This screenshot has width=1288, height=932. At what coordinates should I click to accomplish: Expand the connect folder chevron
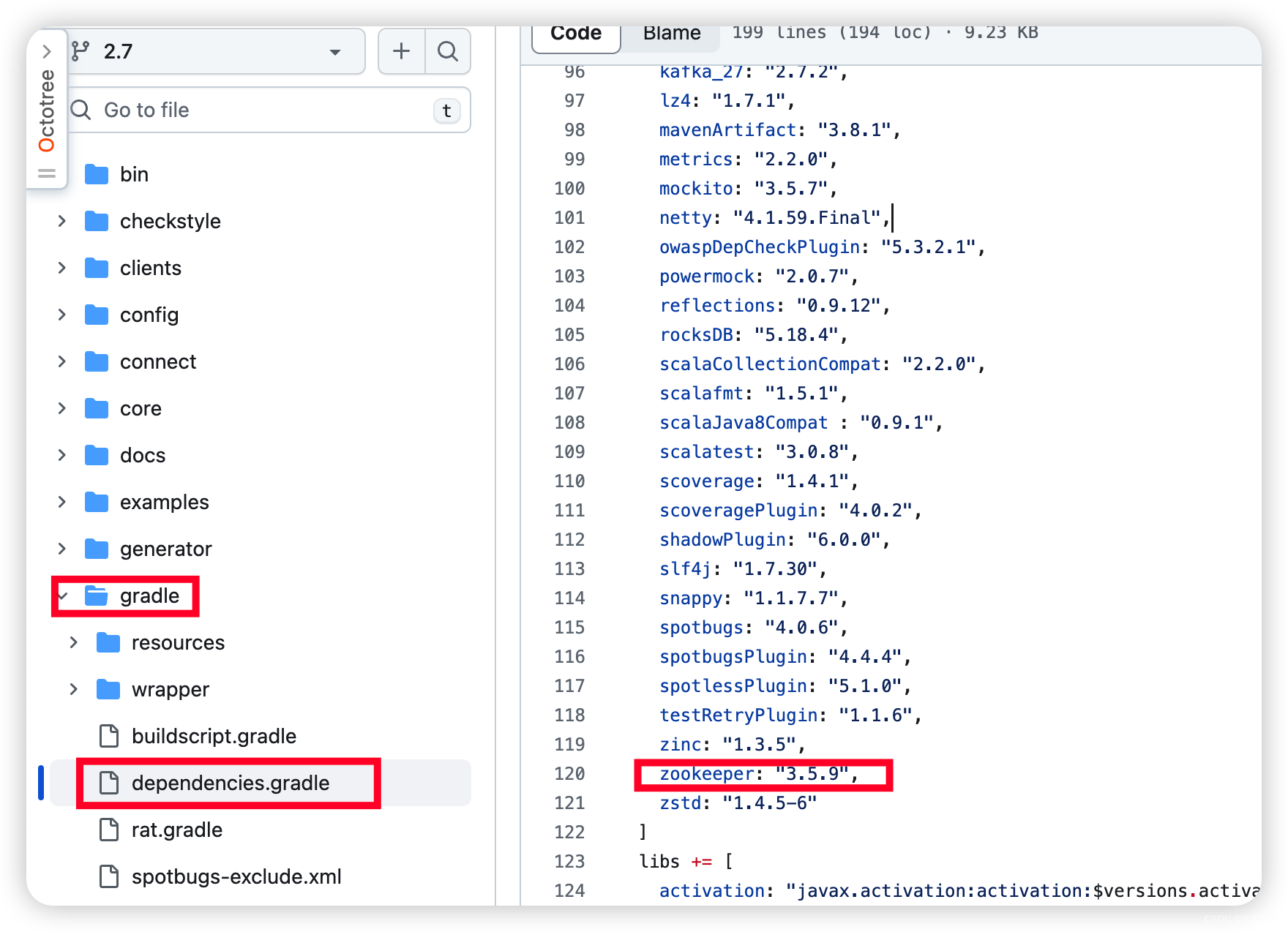pyautogui.click(x=62, y=361)
